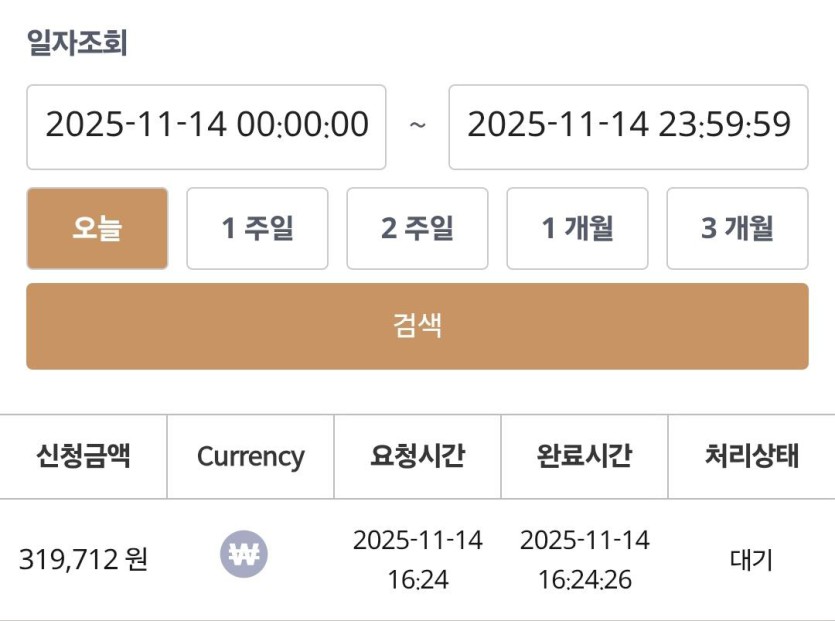Screen dimensions: 835x621
Task: Select the 2 주일 period button
Action: pyautogui.click(x=417, y=228)
